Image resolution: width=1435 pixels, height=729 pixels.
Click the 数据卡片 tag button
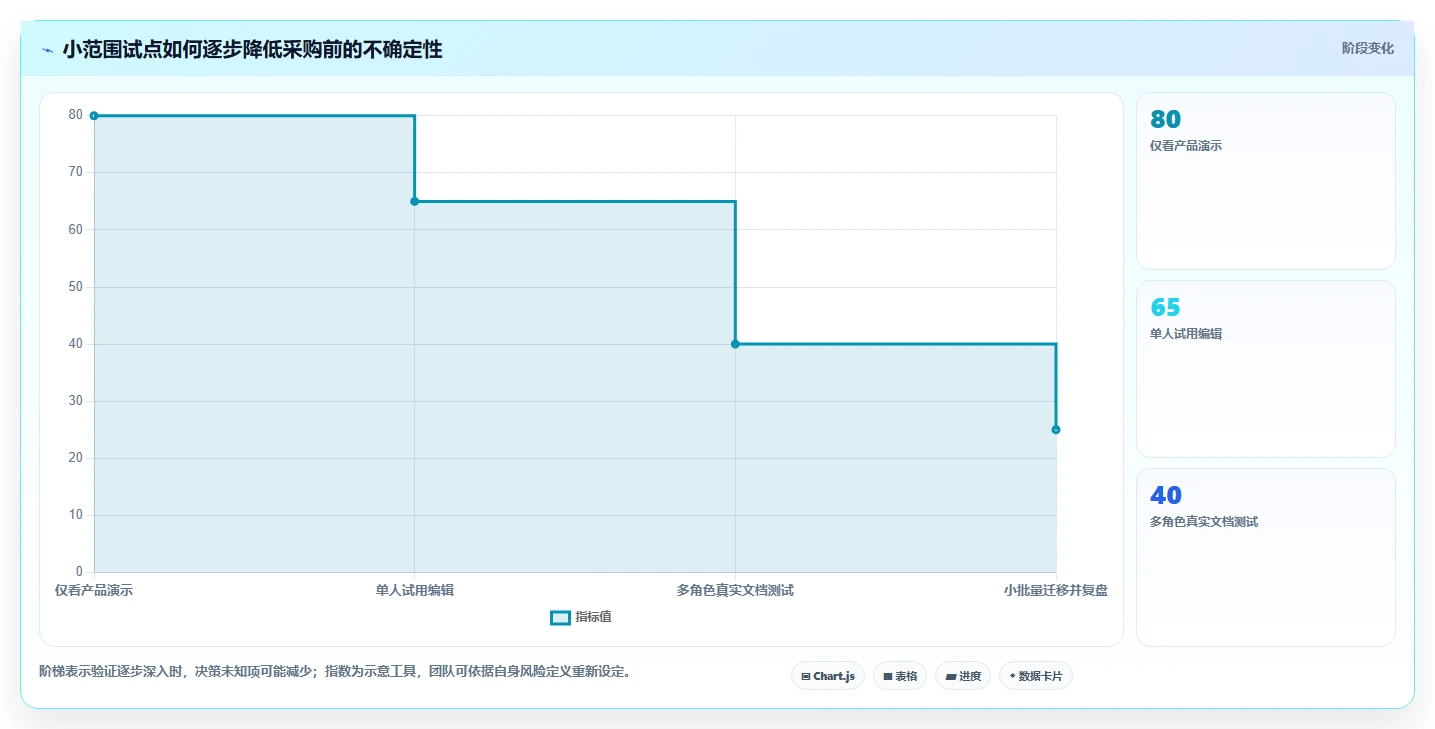1035,676
